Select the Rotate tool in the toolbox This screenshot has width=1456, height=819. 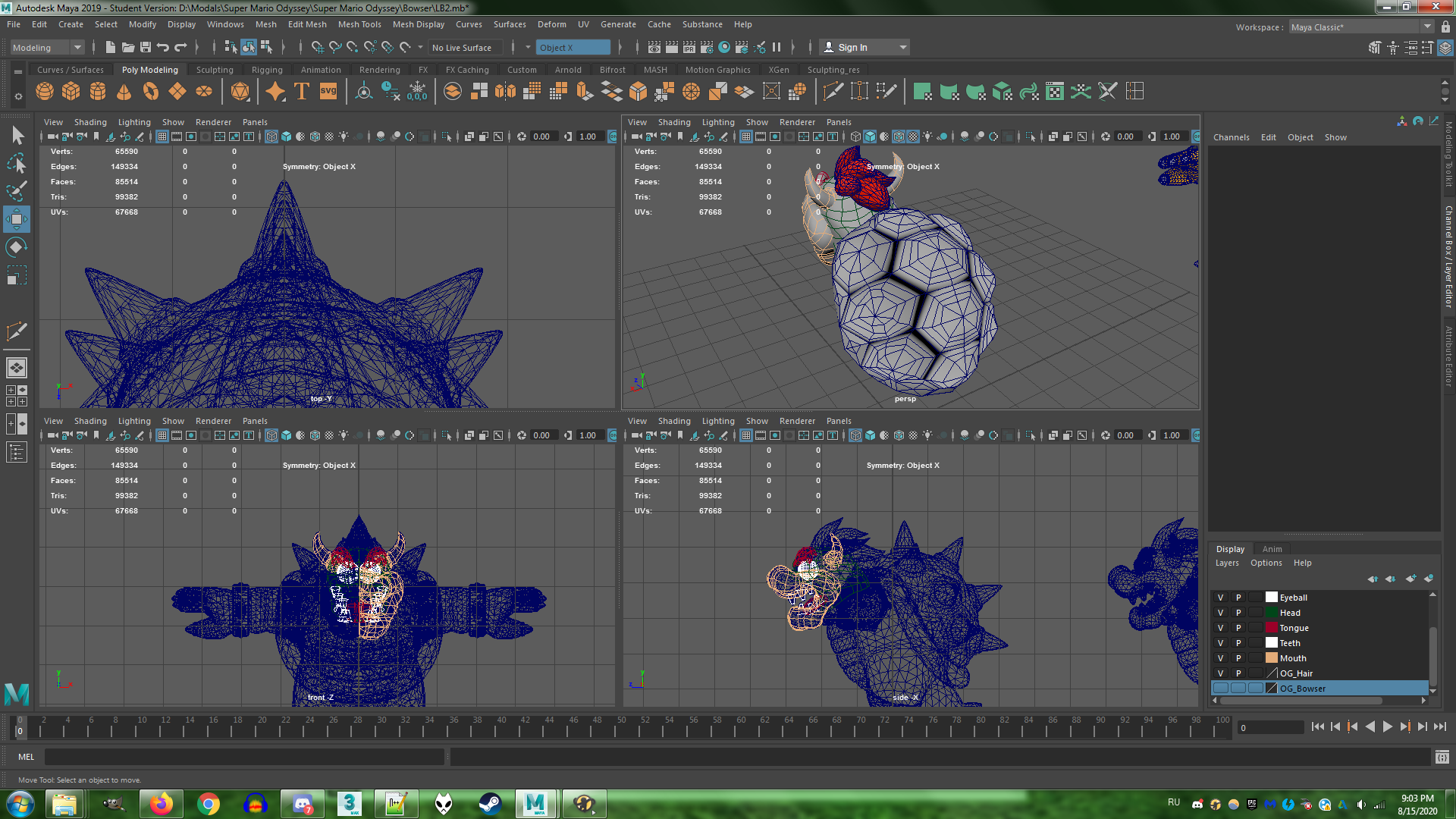tap(17, 247)
